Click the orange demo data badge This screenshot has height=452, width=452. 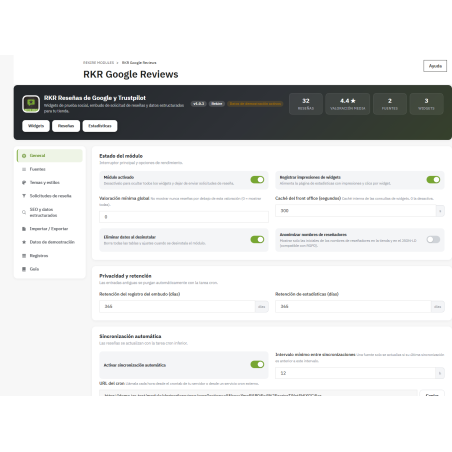click(x=255, y=104)
